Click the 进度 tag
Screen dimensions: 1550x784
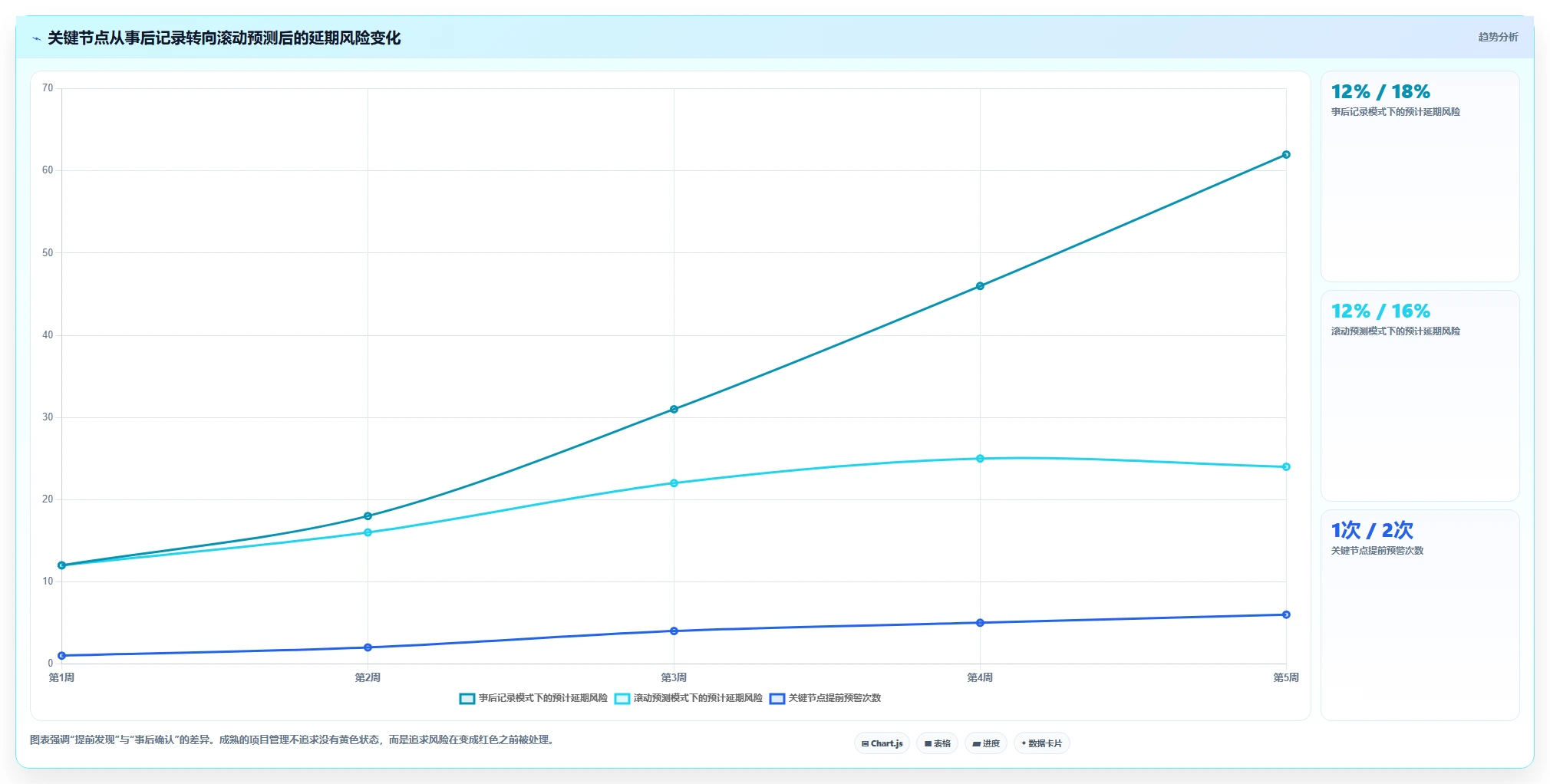click(x=985, y=743)
